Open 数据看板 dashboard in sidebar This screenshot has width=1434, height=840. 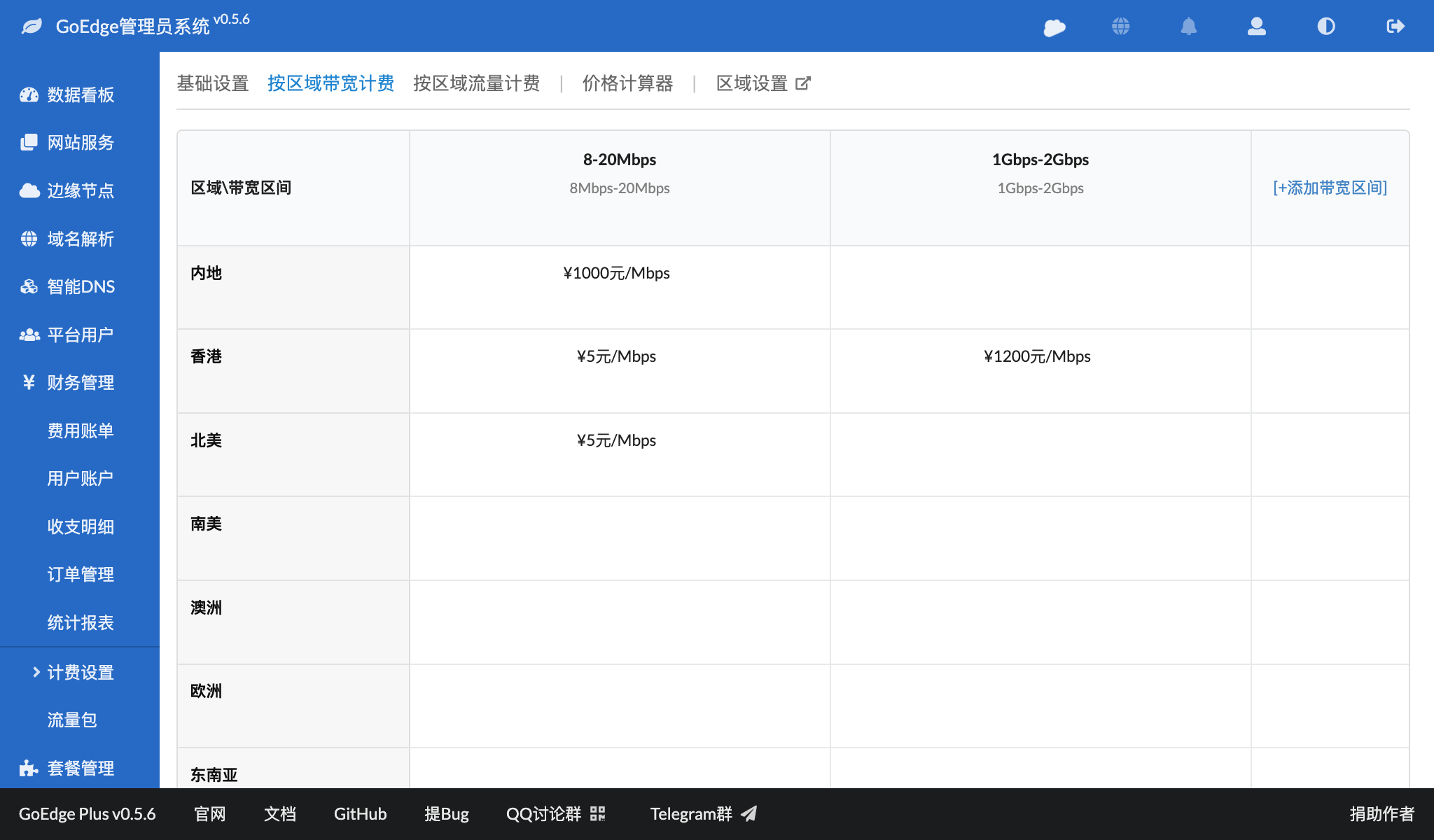click(80, 94)
